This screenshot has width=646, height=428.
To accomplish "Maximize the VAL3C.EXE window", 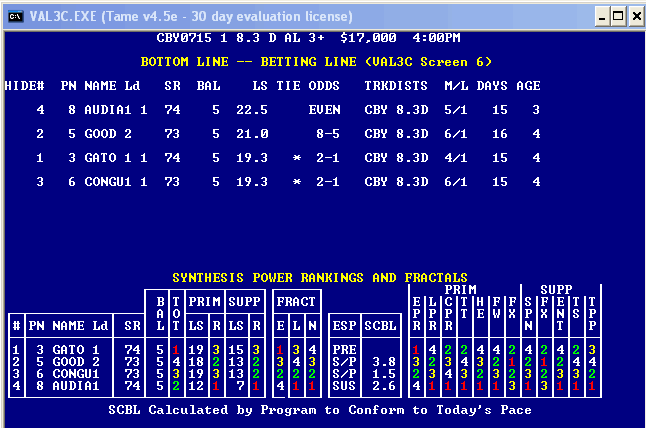I will pos(618,16).
